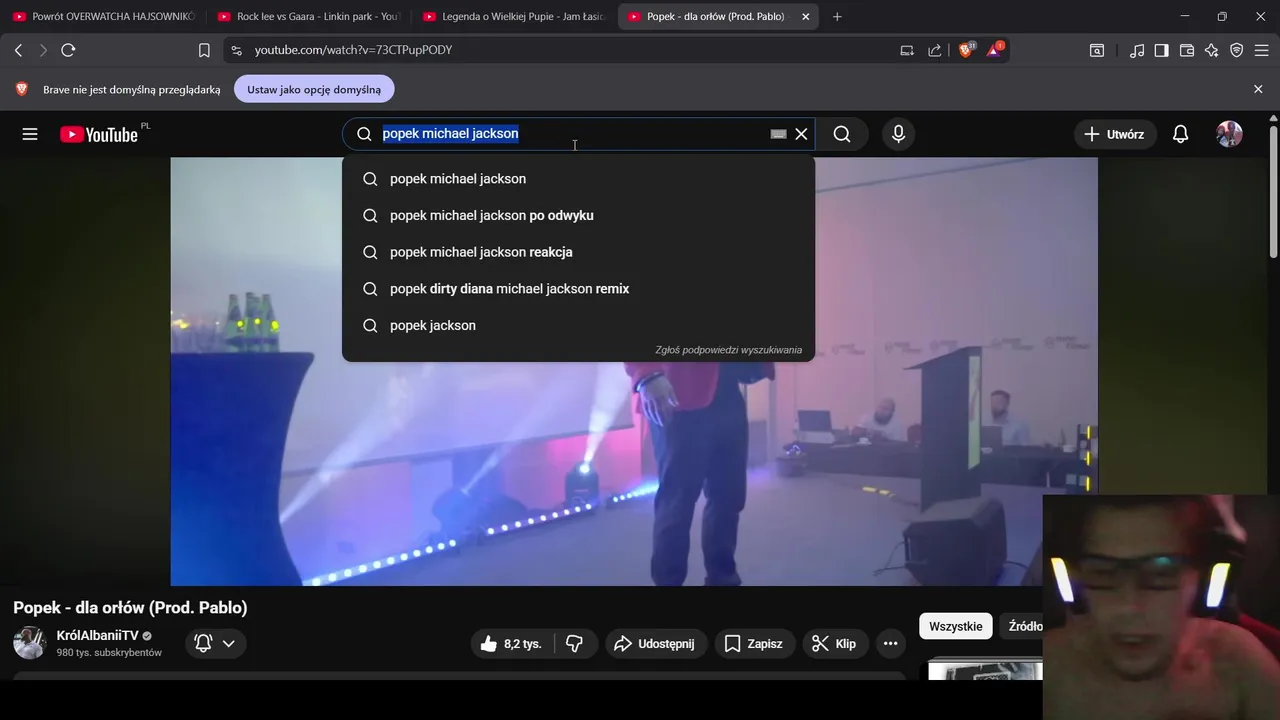Click browser share page icon
The width and height of the screenshot is (1280, 720).
pyautogui.click(x=934, y=50)
